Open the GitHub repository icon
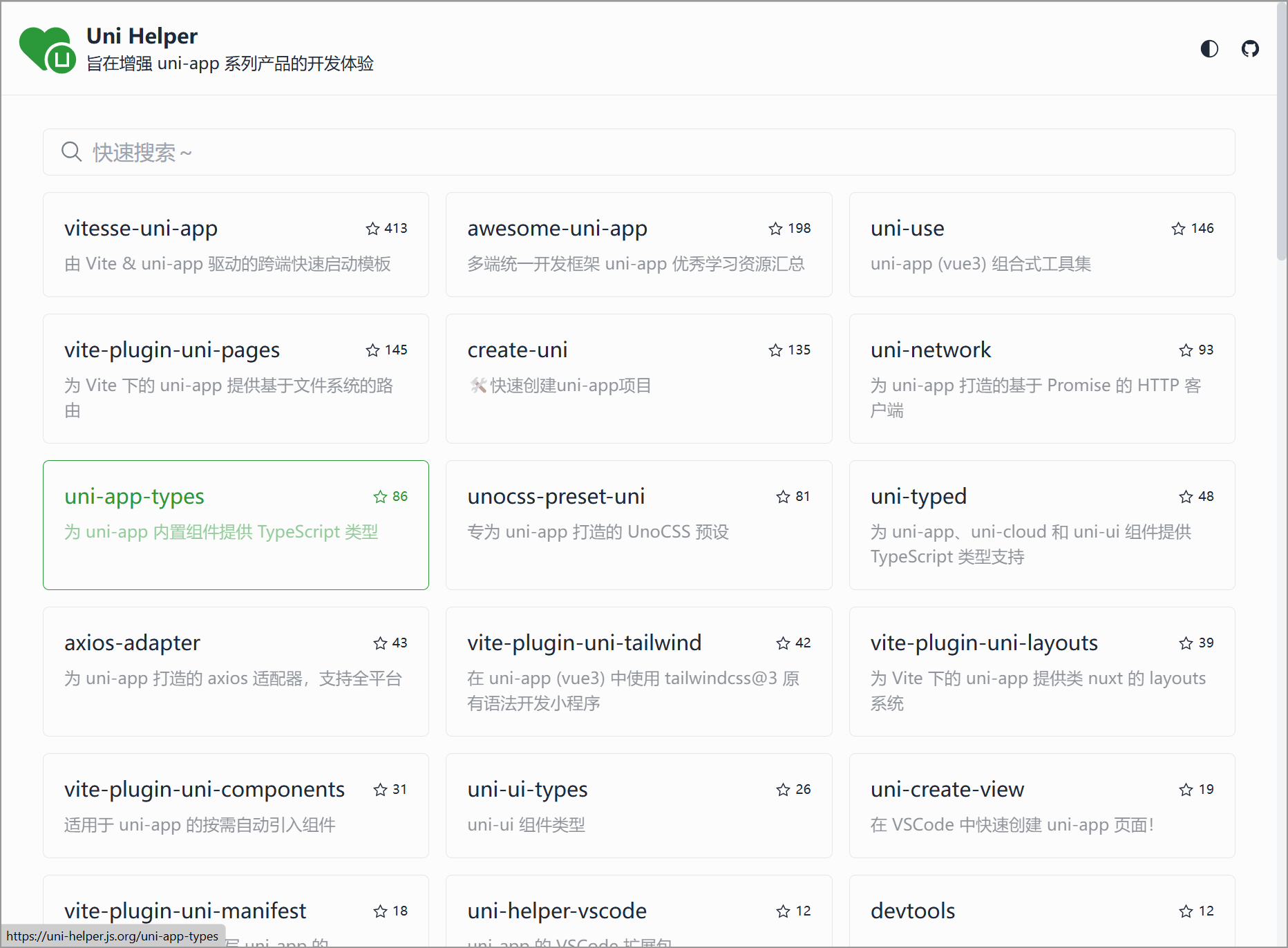 1250,48
